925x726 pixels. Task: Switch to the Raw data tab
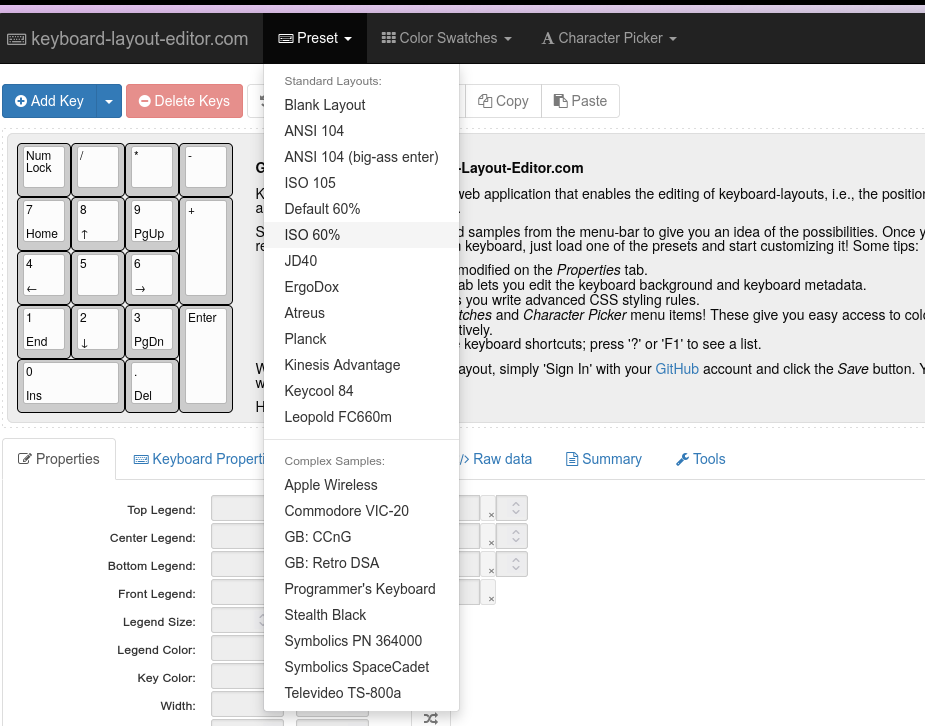point(496,459)
